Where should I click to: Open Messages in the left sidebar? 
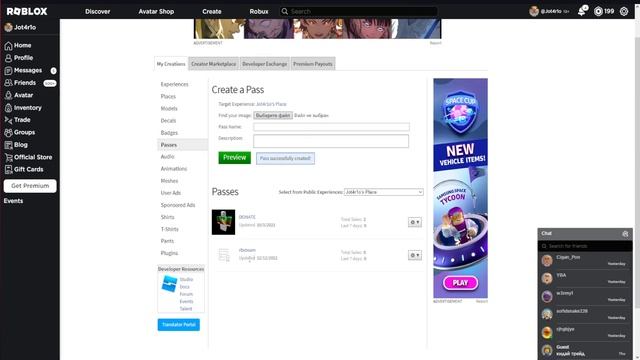[29, 71]
